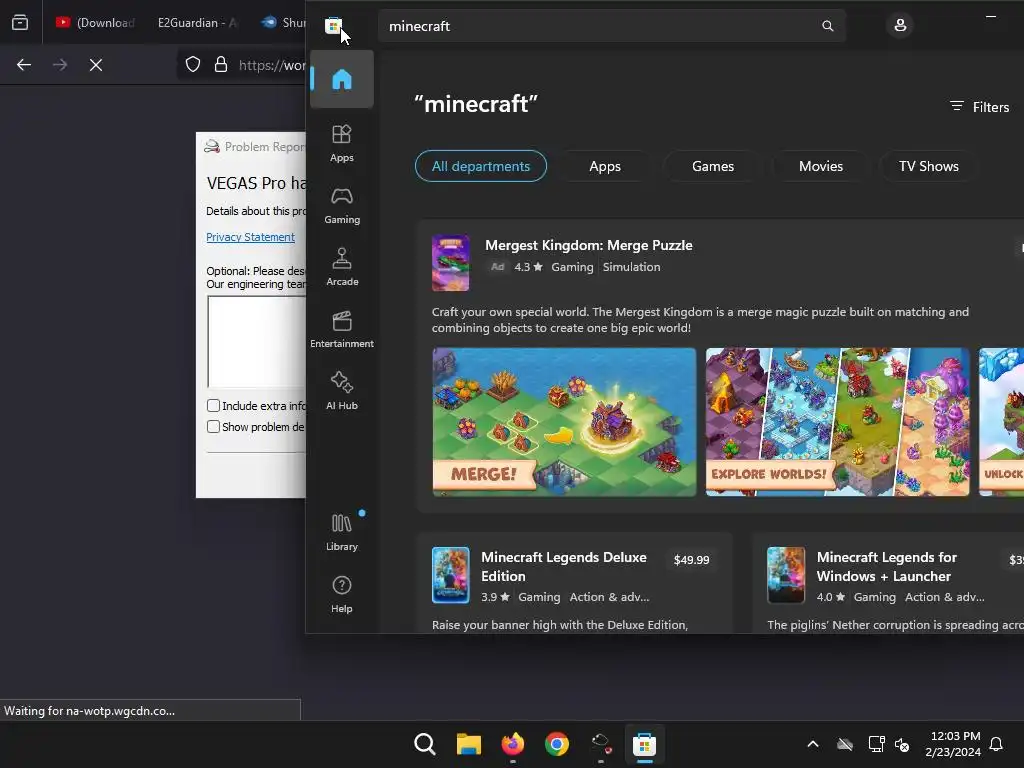Open Minecraft Legends Deluxe Edition cover icon

click(451, 575)
